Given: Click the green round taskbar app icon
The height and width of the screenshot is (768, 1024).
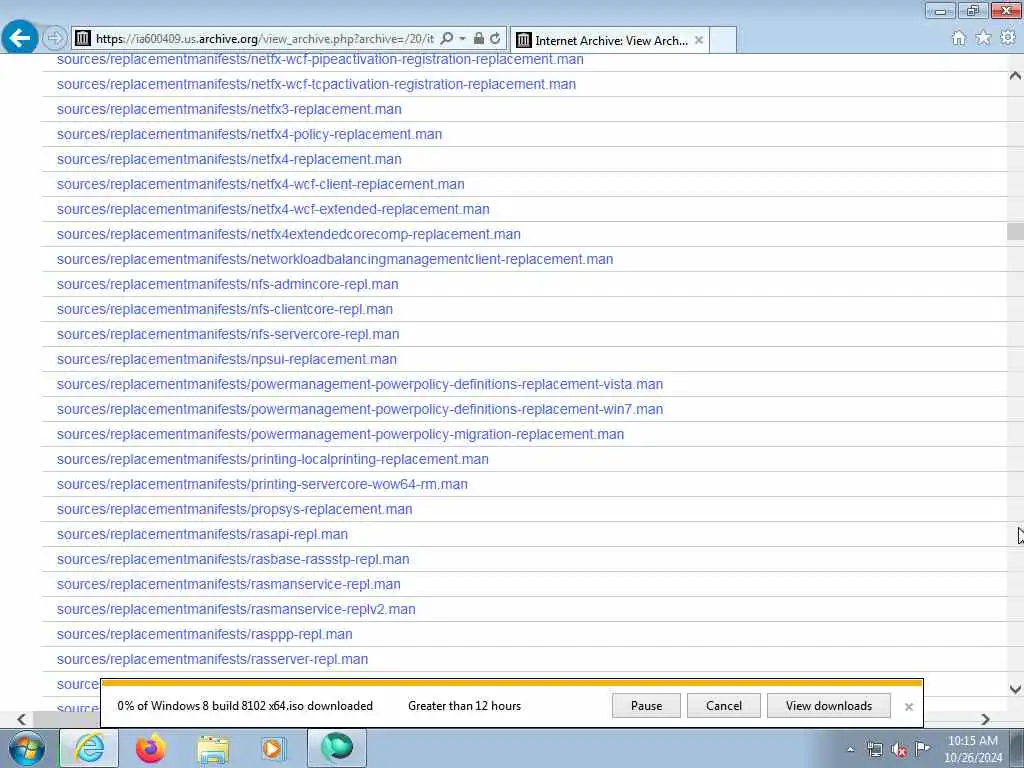Looking at the screenshot, I should click(x=337, y=748).
